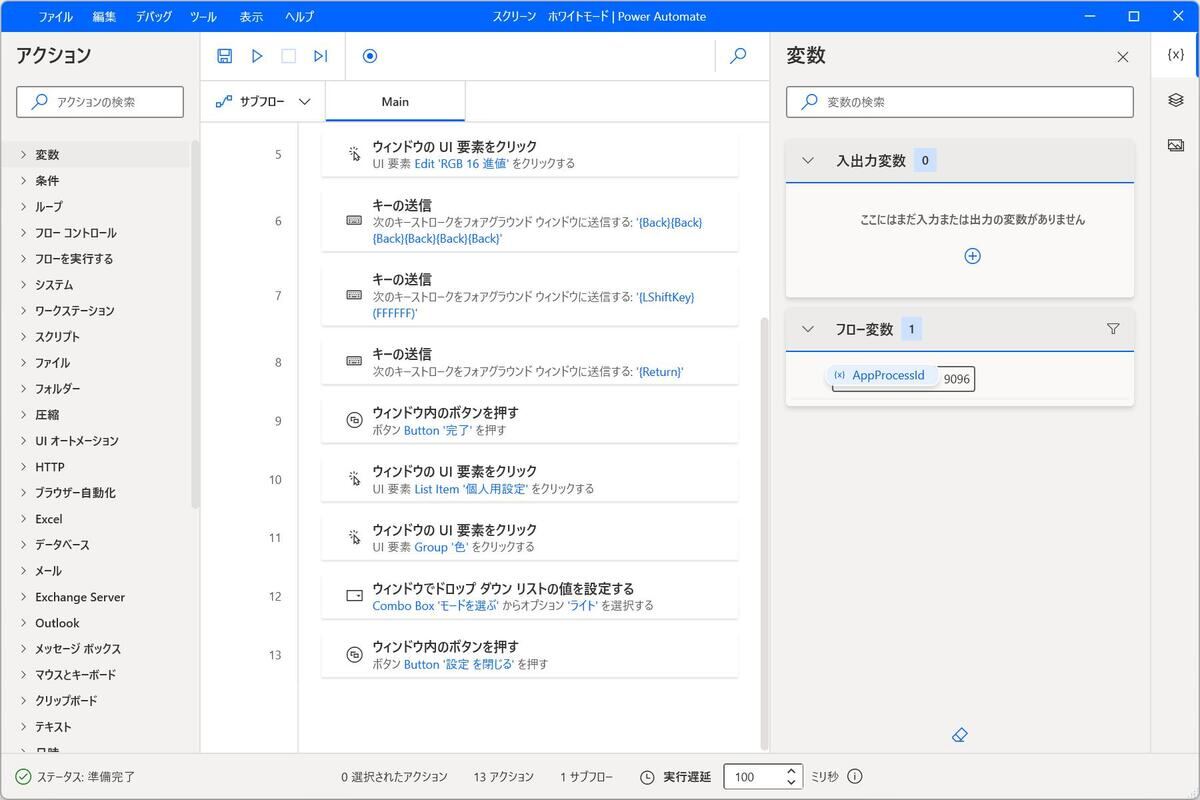Image resolution: width=1200 pixels, height=800 pixels.
Task: Click the execution delay clock icon
Action: (647, 777)
